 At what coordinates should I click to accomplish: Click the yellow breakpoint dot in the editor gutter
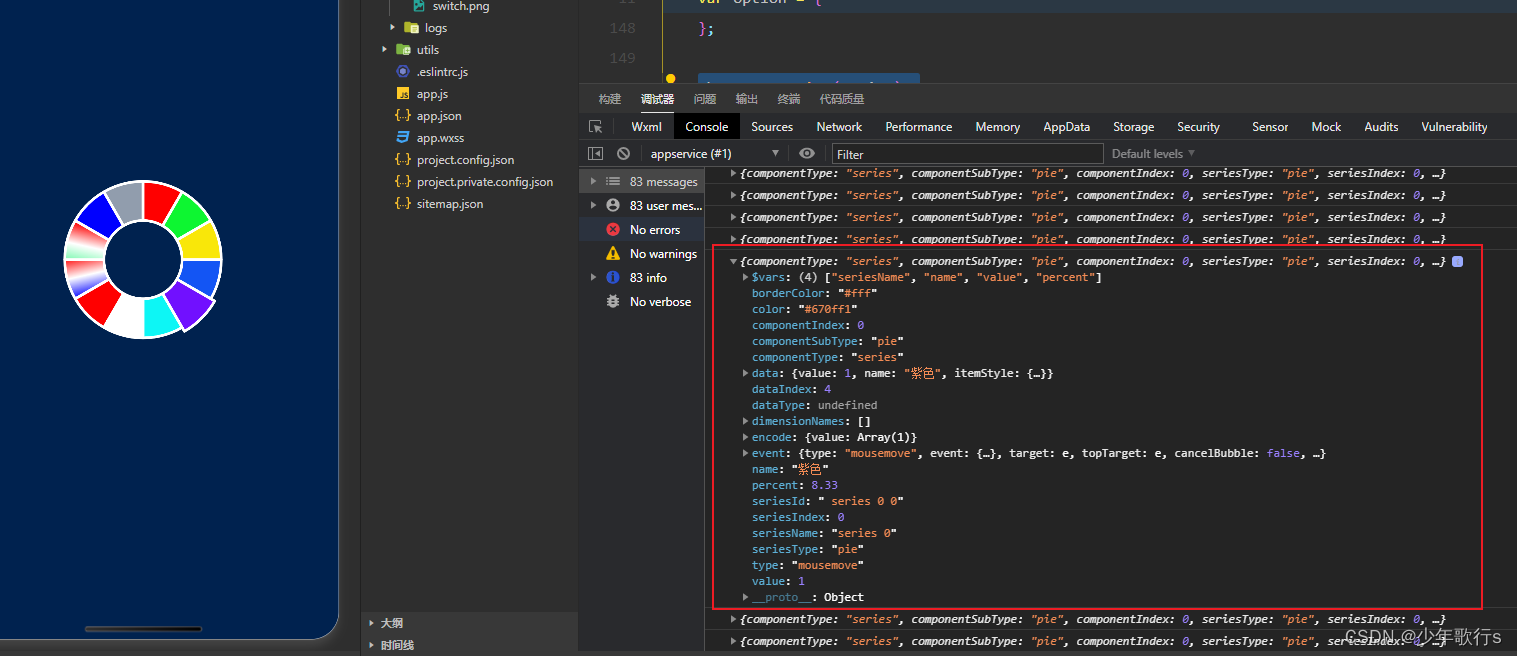click(670, 79)
